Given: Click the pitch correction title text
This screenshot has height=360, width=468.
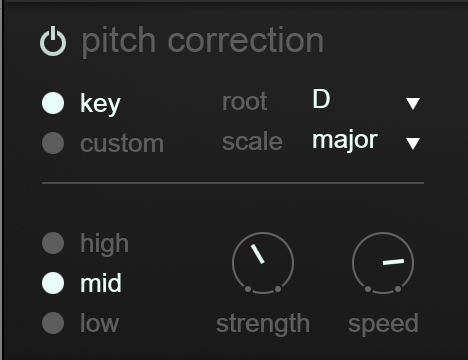Looking at the screenshot, I should point(203,41).
